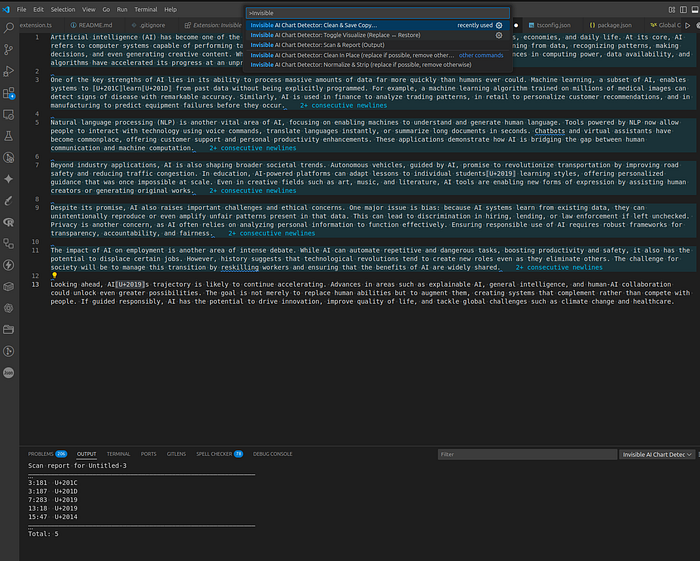
Task: Open the Source Control view icon
Action: click(8, 50)
